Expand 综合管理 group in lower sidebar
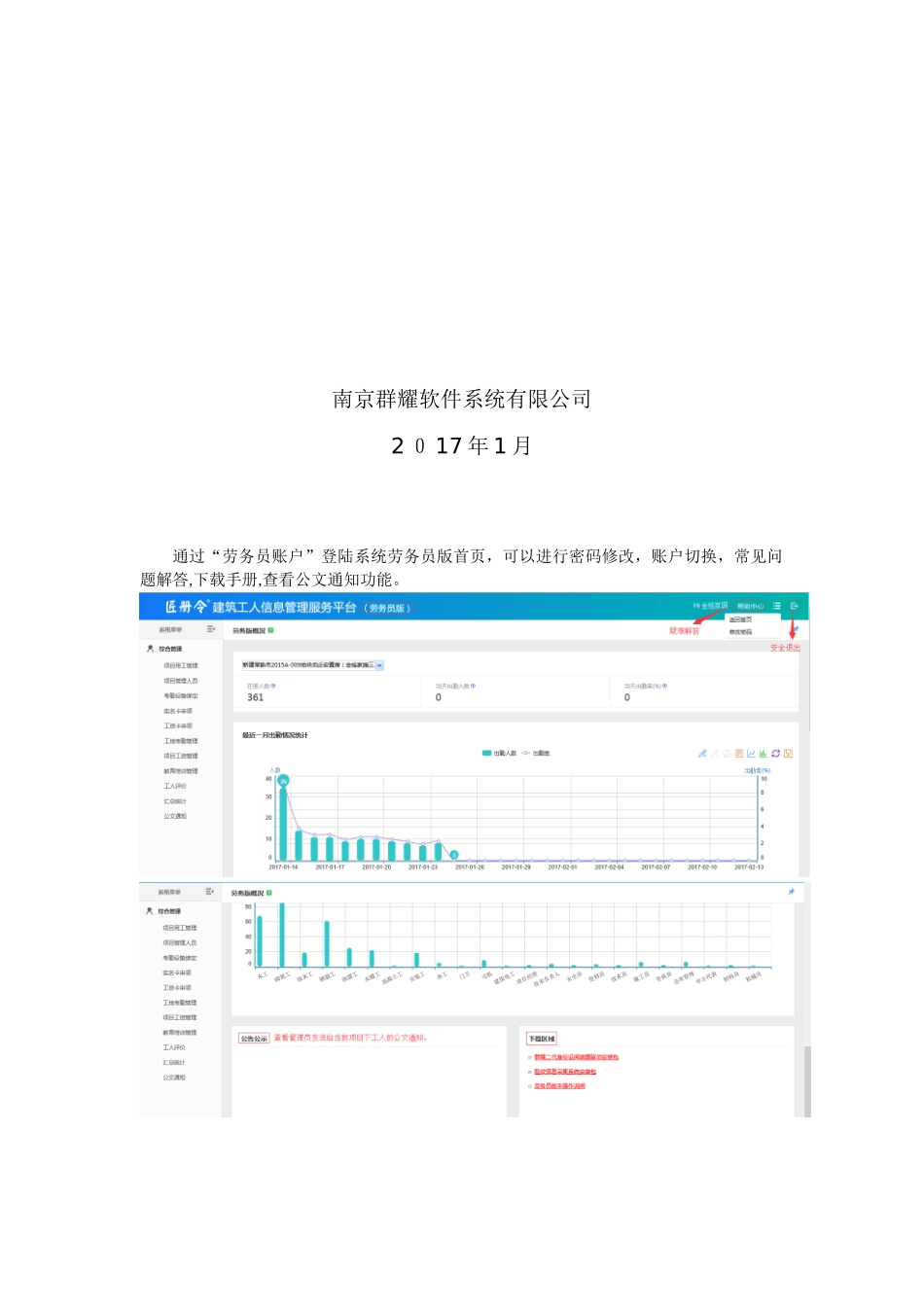Image resolution: width=924 pixels, height=1307 pixels. click(169, 911)
